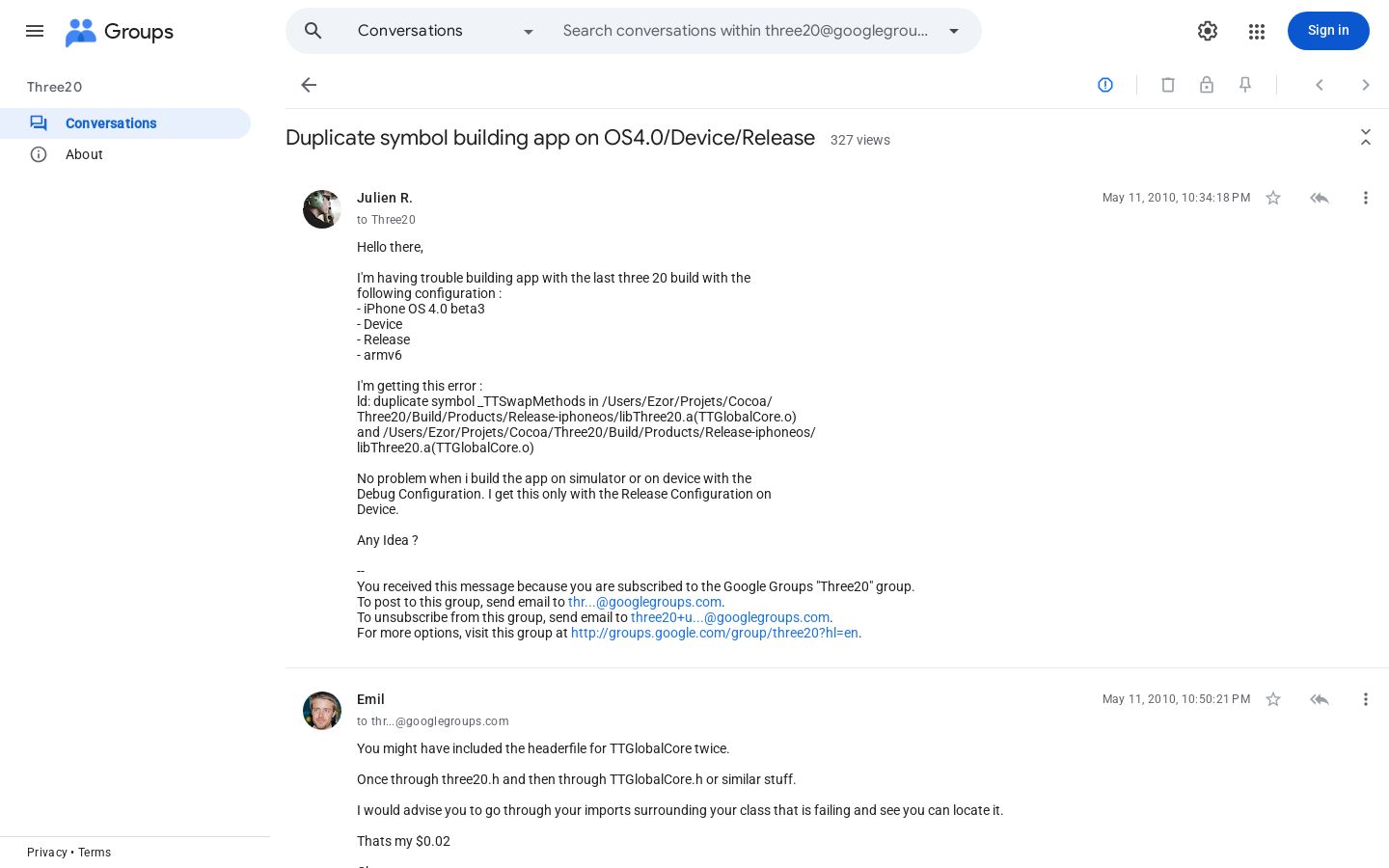This screenshot has height=868, width=1389.
Task: Click the search conversations input field
Action: [x=746, y=31]
